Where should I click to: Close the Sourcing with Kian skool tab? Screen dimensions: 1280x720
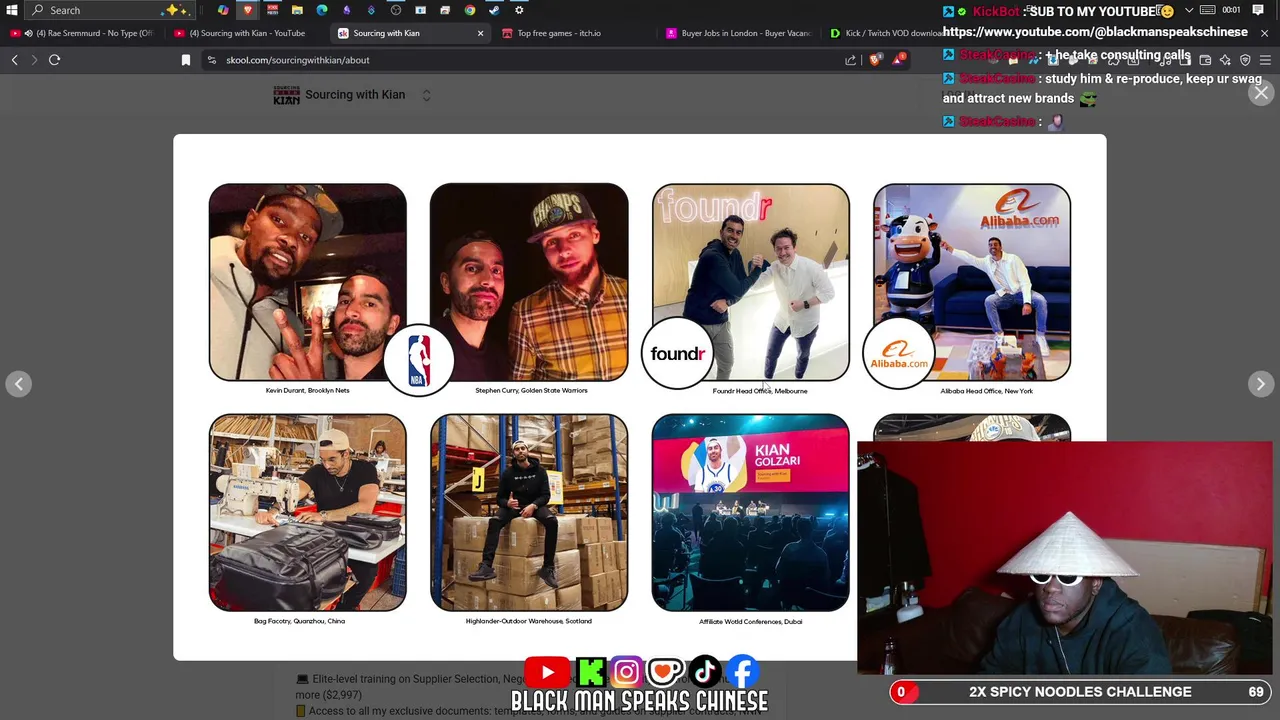coord(480,33)
